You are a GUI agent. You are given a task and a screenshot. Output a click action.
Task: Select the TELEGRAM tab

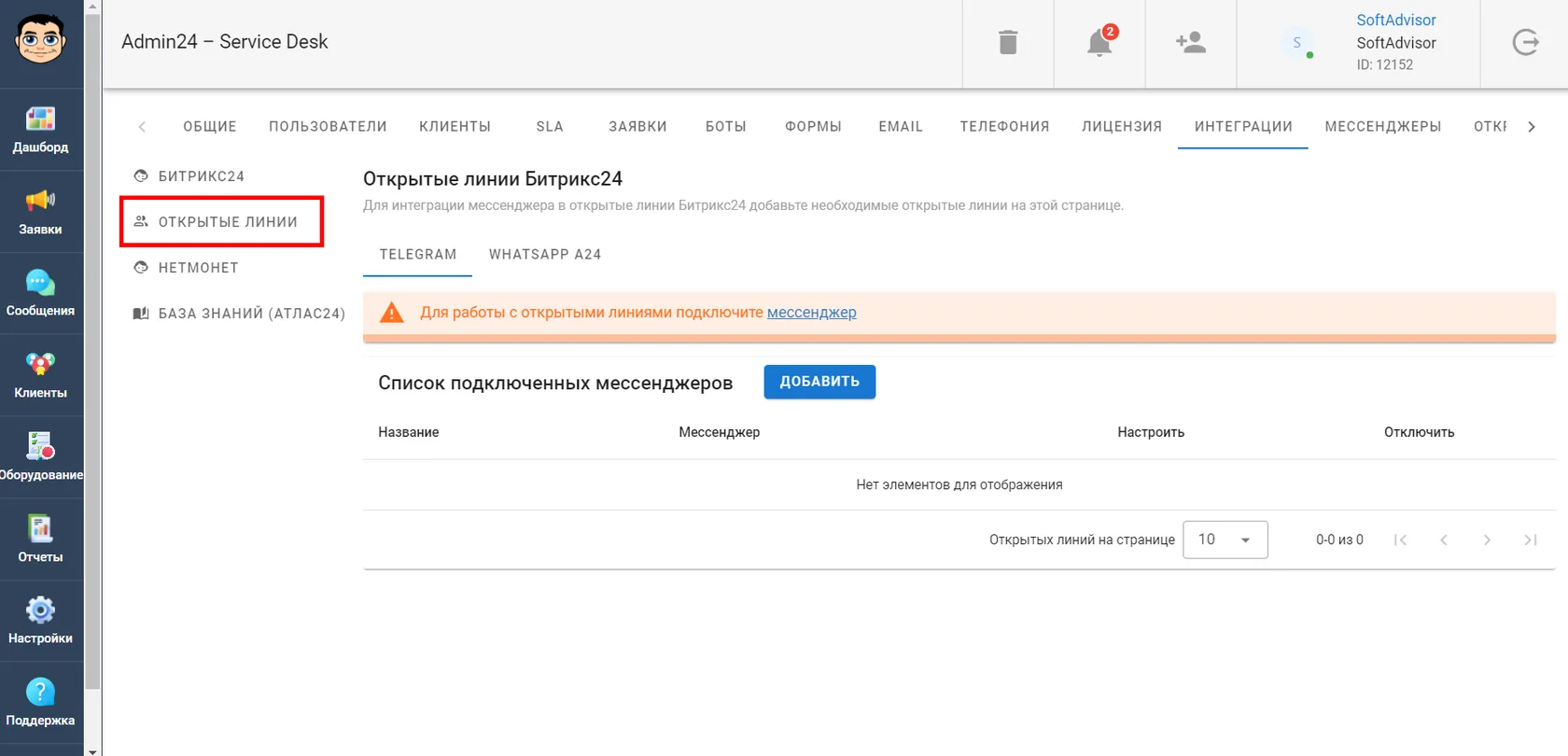coord(418,255)
